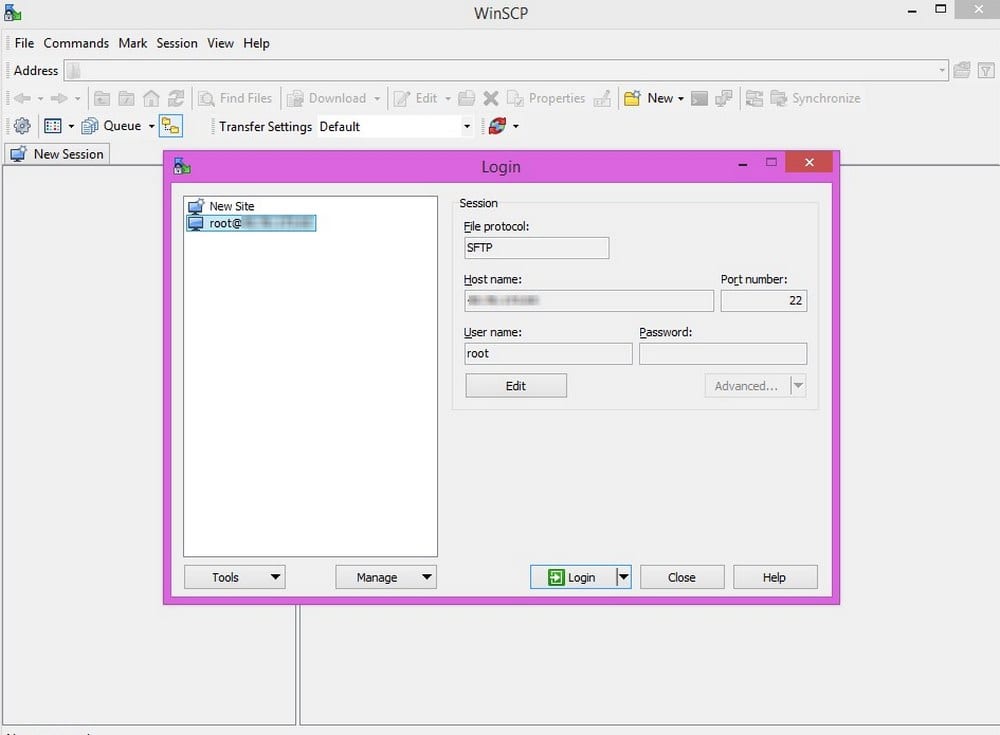Click the view style grid icon

click(53, 126)
